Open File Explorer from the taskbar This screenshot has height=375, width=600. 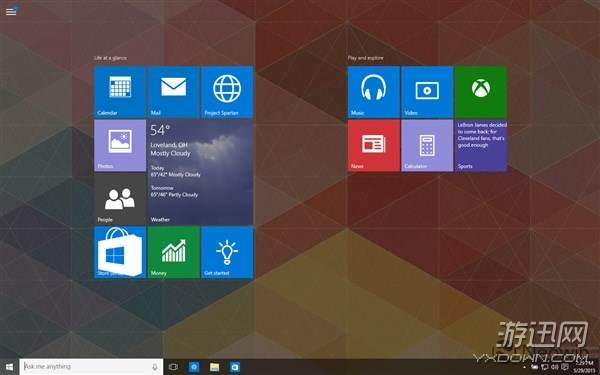(x=215, y=367)
